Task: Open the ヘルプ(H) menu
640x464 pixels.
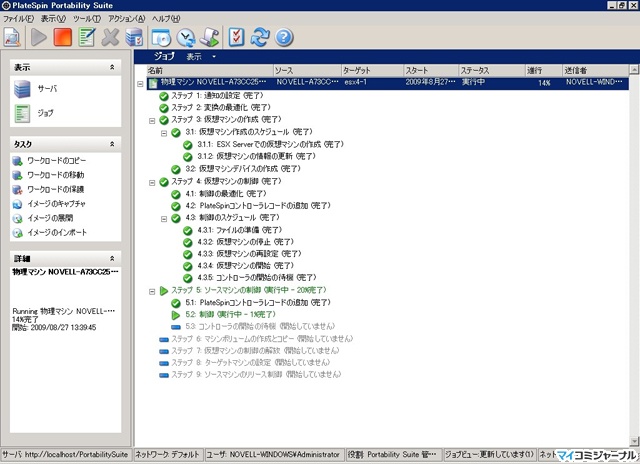Action: (x=166, y=18)
